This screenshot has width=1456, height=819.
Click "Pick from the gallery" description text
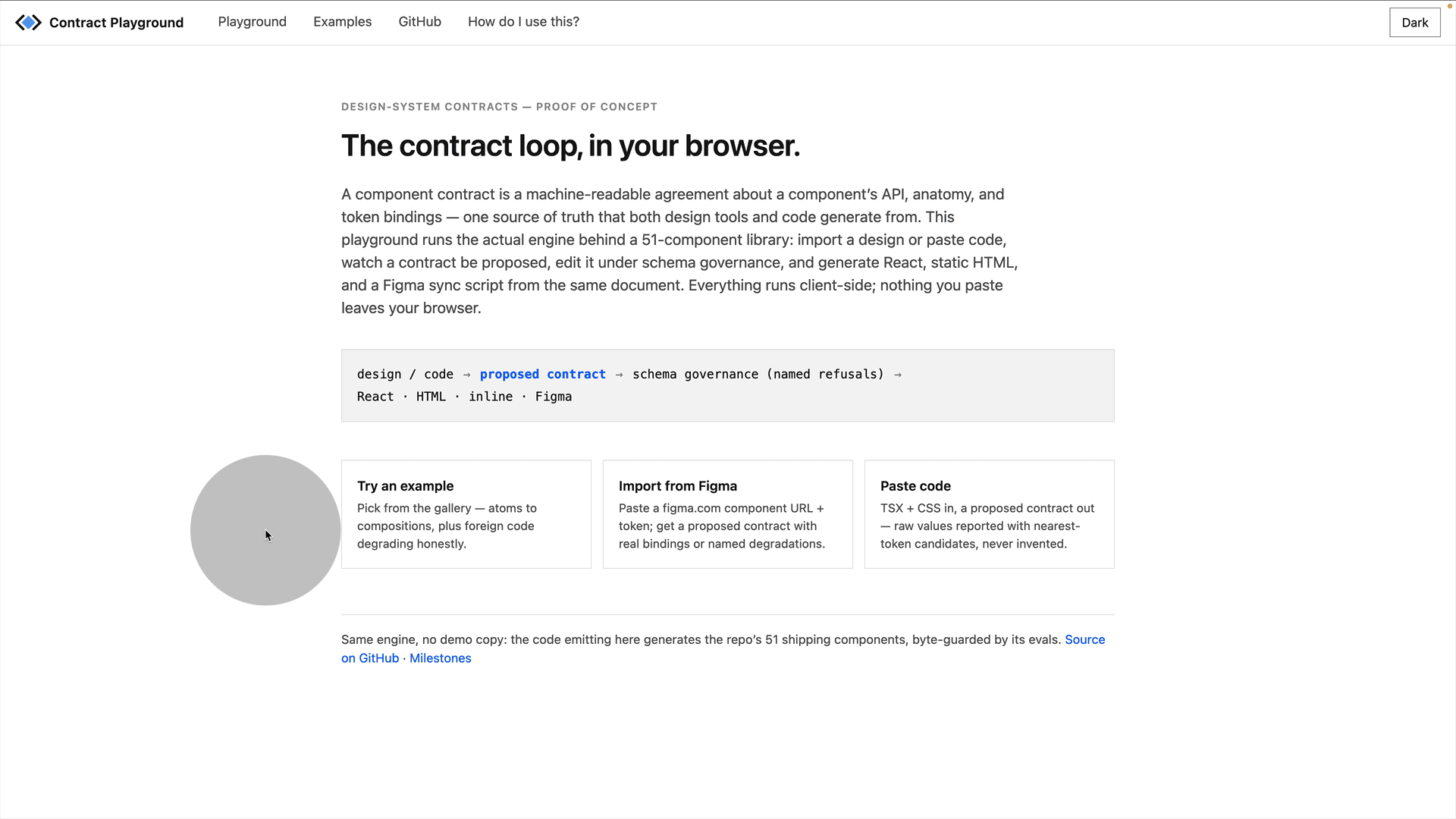tap(447, 526)
